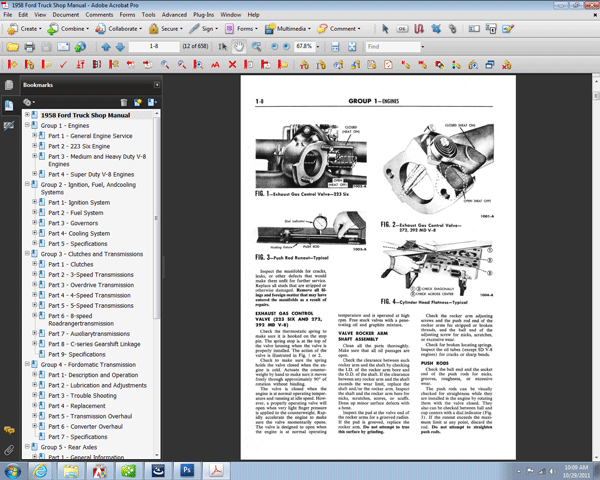Click the Collaborate toolbar button
Image resolution: width=600 pixels, height=480 pixels.
(x=119, y=29)
